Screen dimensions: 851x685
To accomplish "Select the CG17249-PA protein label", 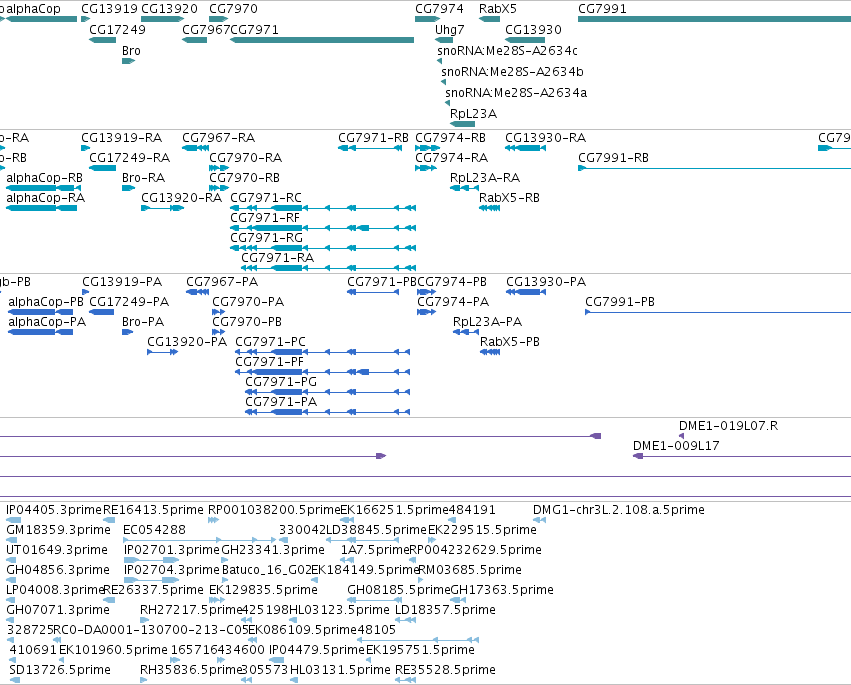I will click(x=129, y=302).
